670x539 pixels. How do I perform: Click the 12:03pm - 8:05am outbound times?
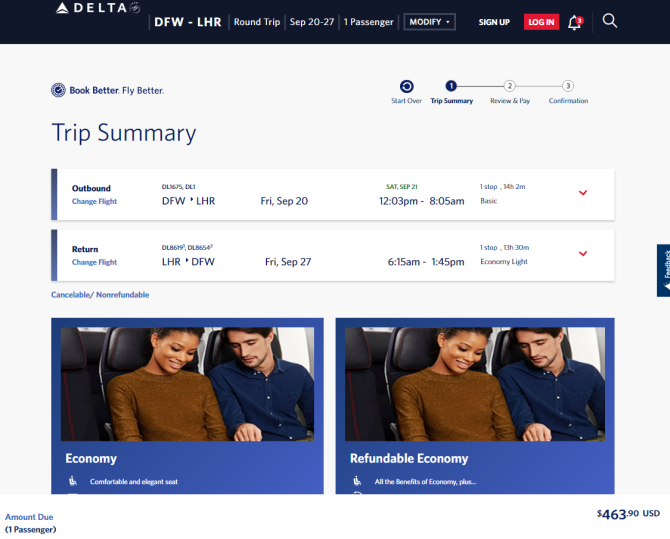coord(421,201)
